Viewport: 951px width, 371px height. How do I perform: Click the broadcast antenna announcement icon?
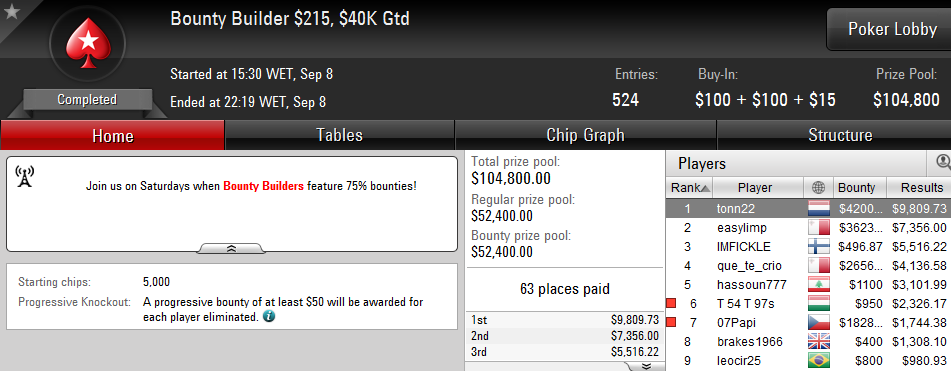pos(24,177)
